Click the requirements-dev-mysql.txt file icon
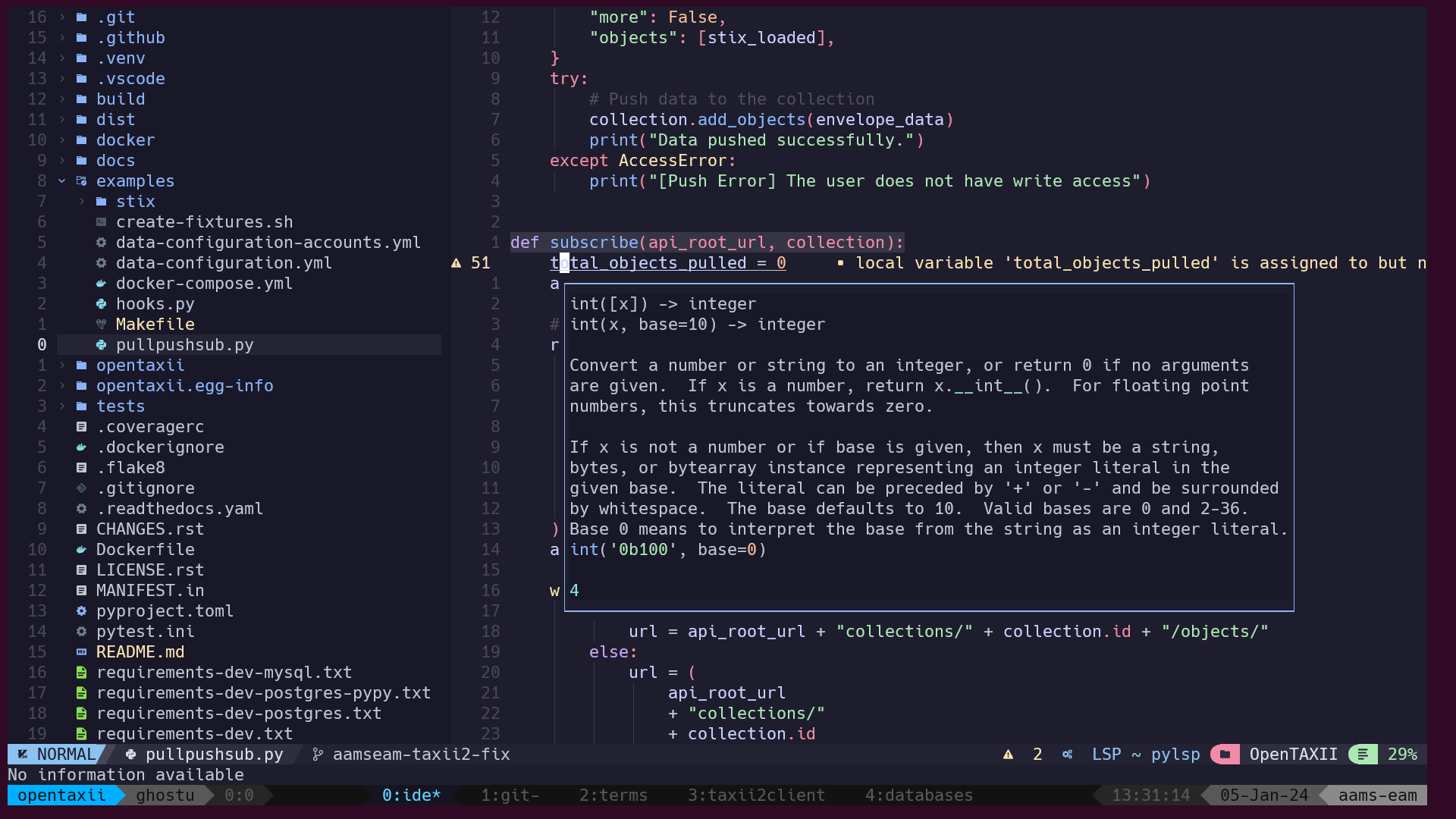This screenshot has height=819, width=1456. [81, 673]
